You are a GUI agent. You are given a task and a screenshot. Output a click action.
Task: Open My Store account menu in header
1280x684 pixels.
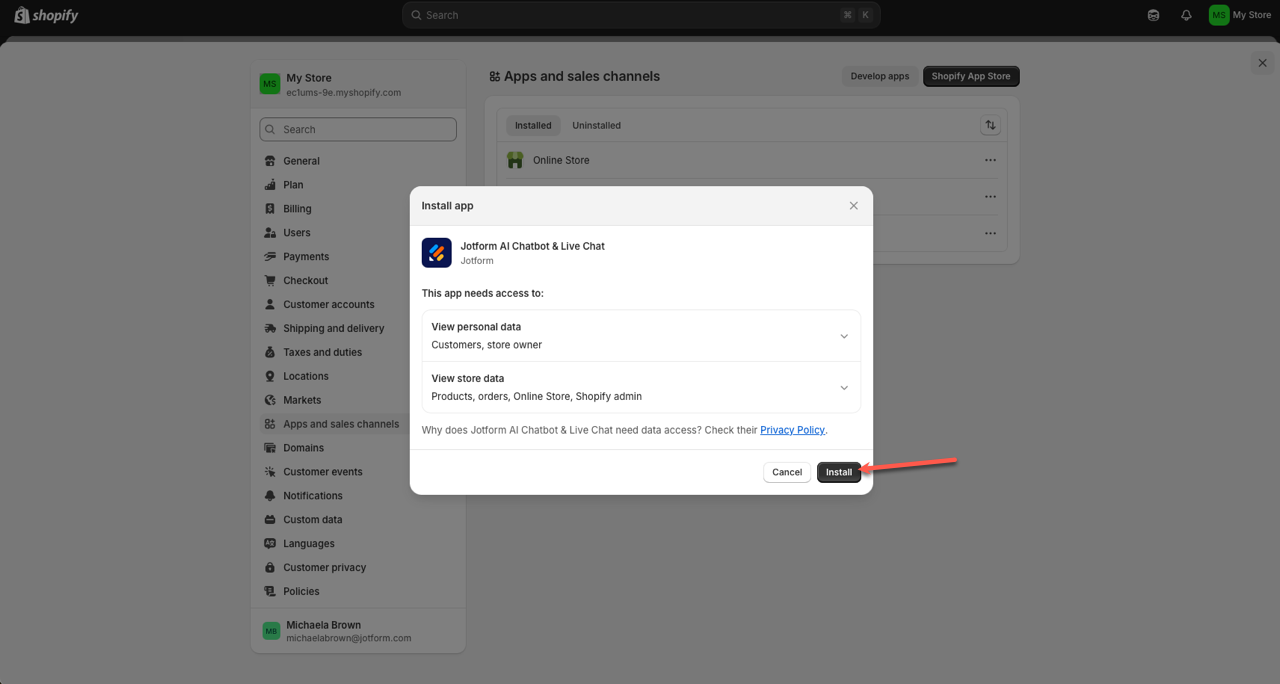1240,15
